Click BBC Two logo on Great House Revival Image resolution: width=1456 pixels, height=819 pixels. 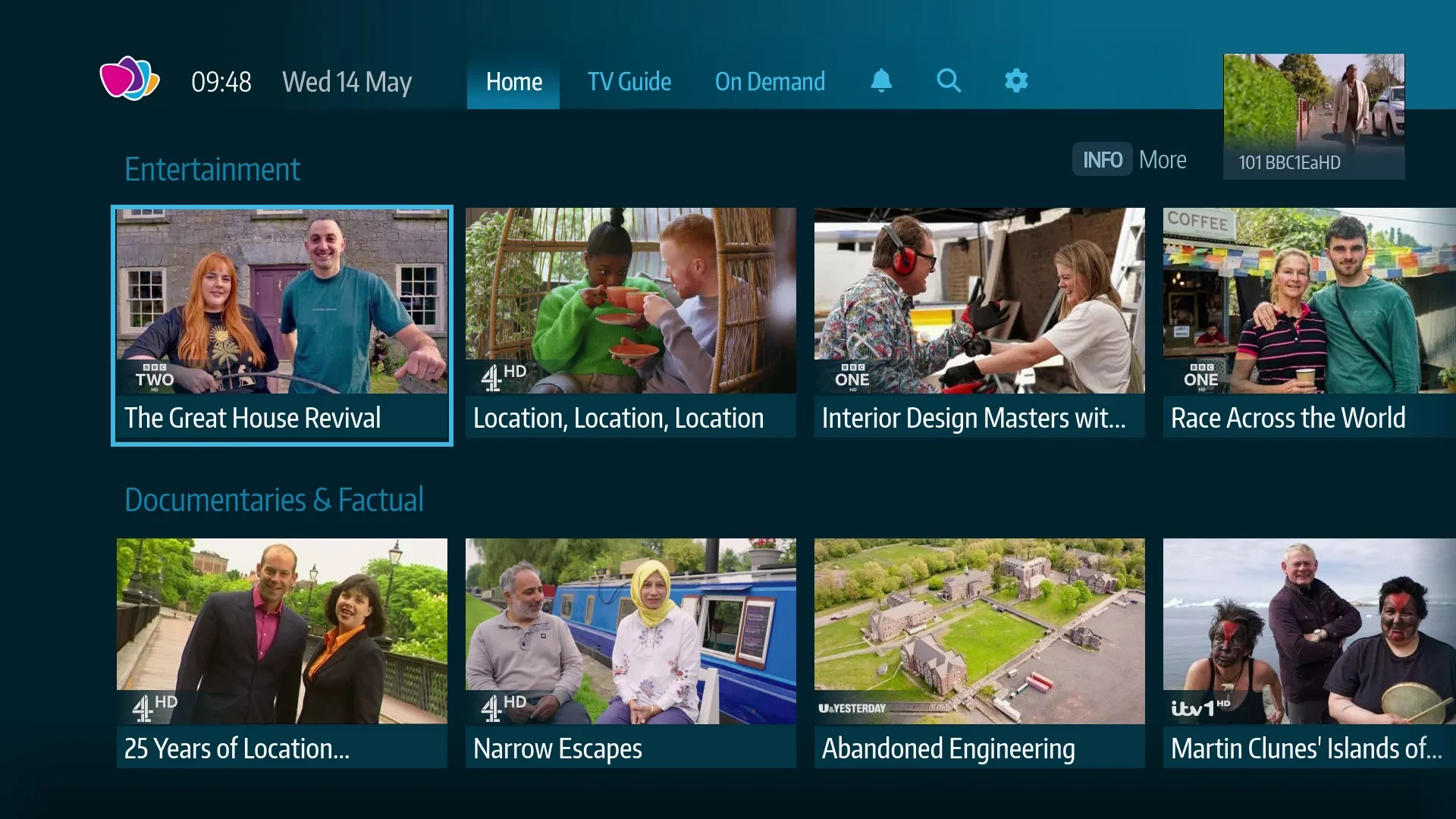coord(155,377)
